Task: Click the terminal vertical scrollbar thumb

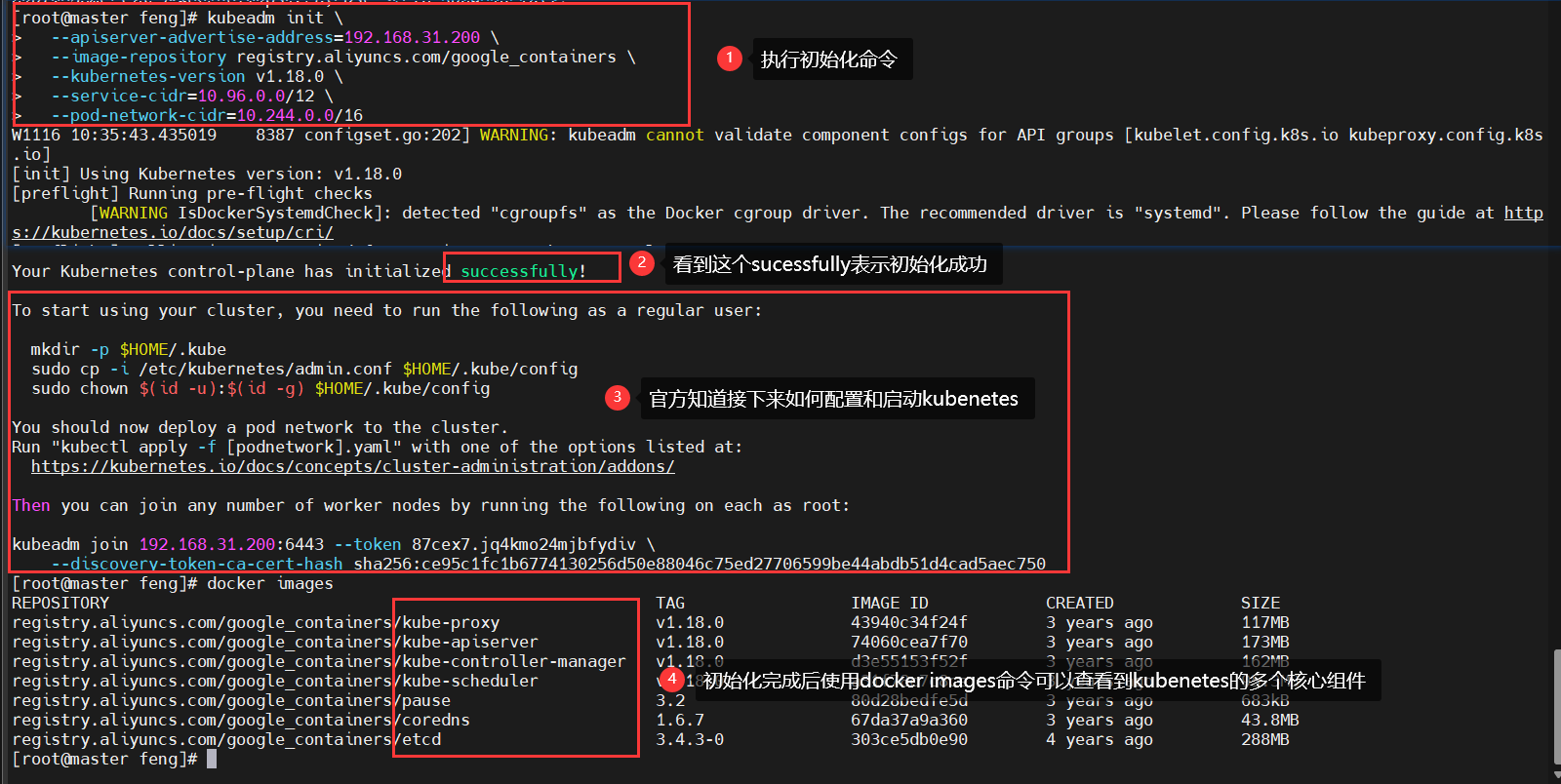Action: [1555, 706]
